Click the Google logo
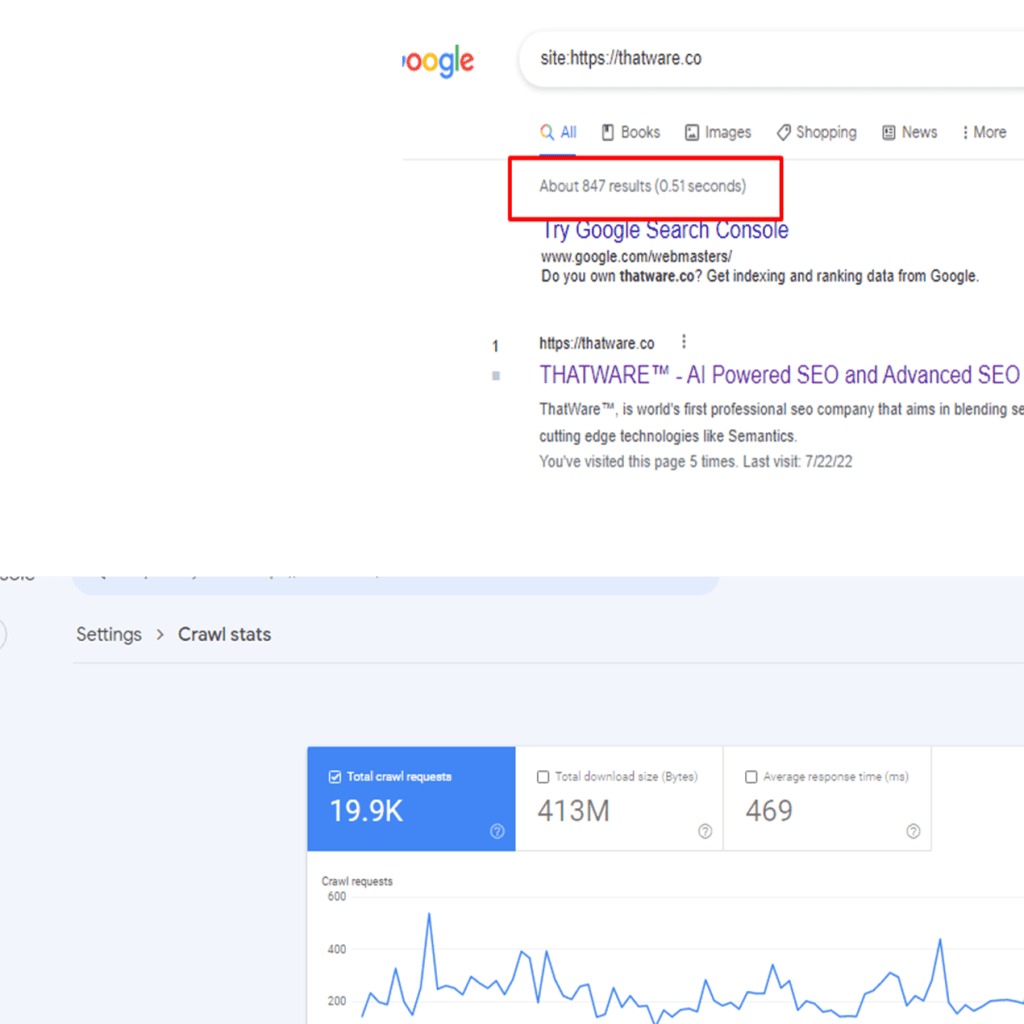 pos(438,61)
